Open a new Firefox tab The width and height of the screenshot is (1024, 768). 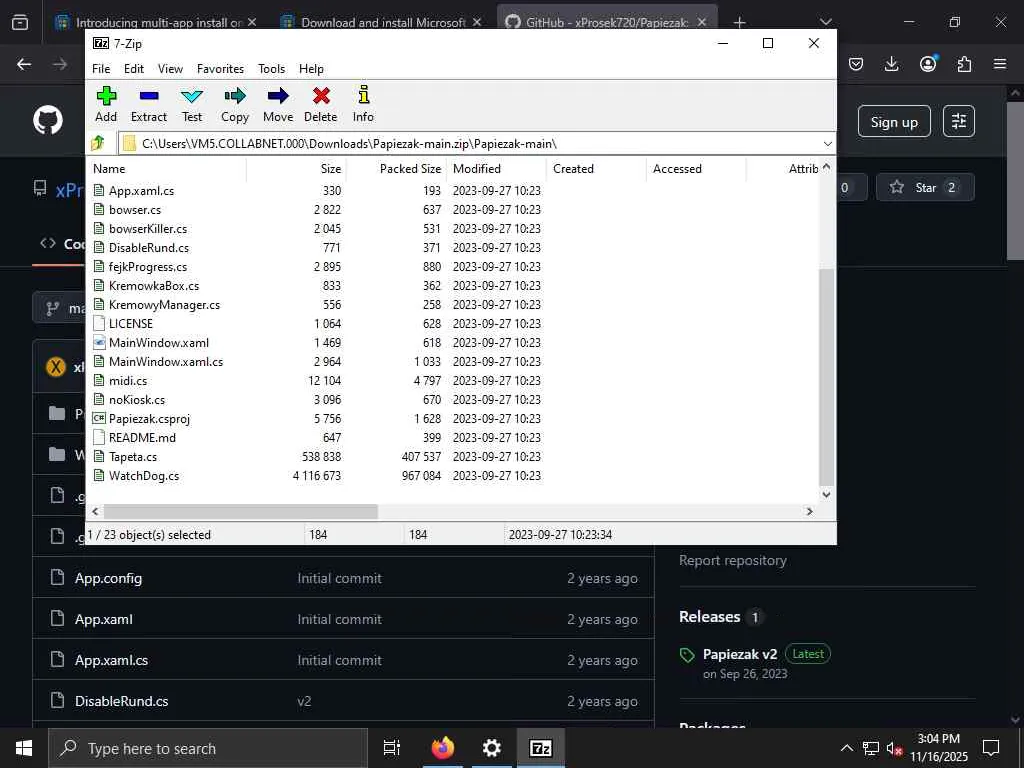click(x=739, y=23)
